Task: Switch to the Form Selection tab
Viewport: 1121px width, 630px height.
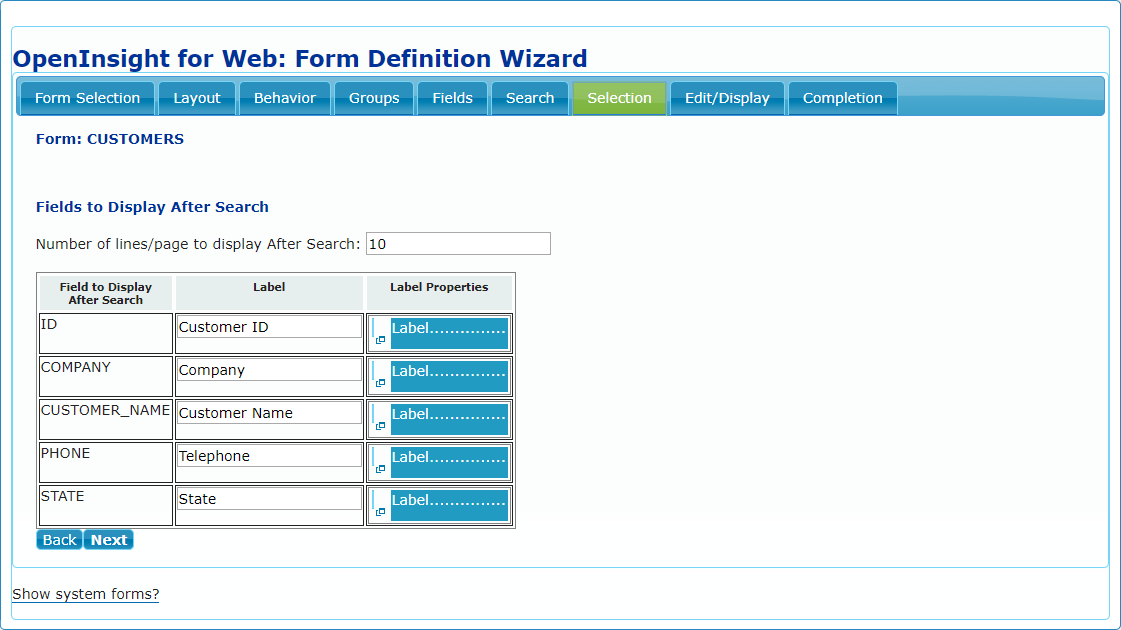Action: [x=87, y=98]
